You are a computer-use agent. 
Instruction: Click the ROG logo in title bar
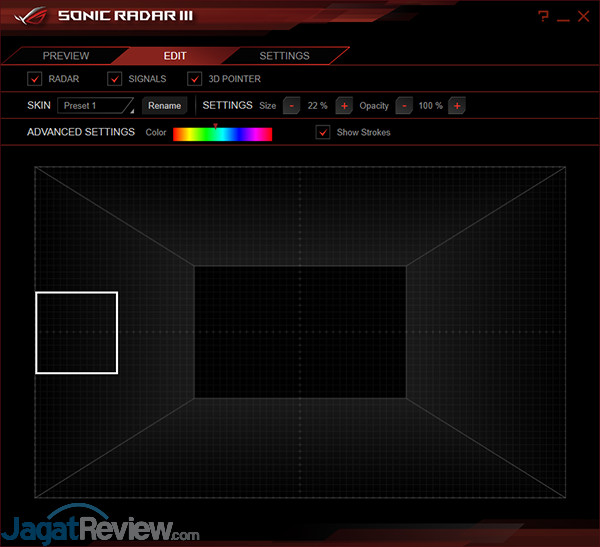point(31,15)
